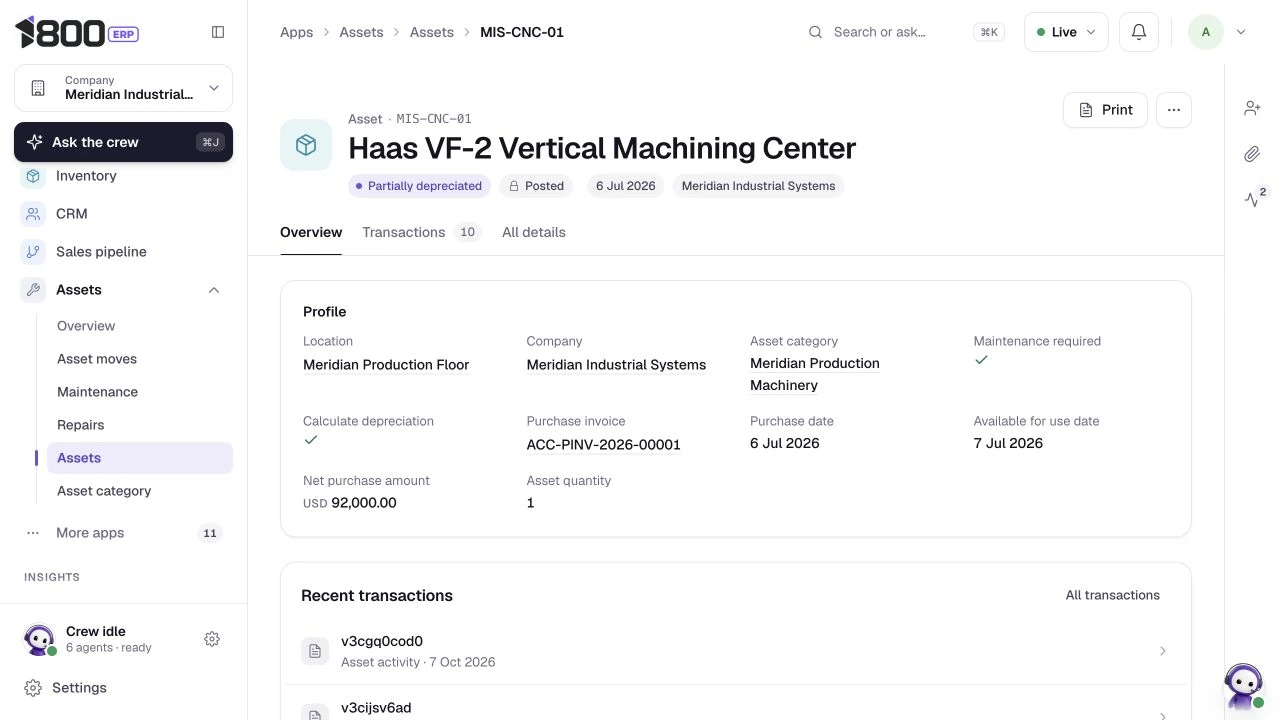Open transaction v3cgq0cod0
Image resolution: width=1280 pixels, height=720 pixels.
coord(735,651)
